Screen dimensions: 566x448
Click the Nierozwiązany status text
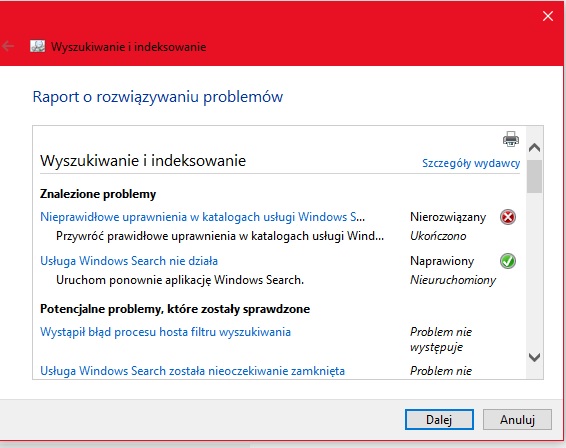point(448,217)
